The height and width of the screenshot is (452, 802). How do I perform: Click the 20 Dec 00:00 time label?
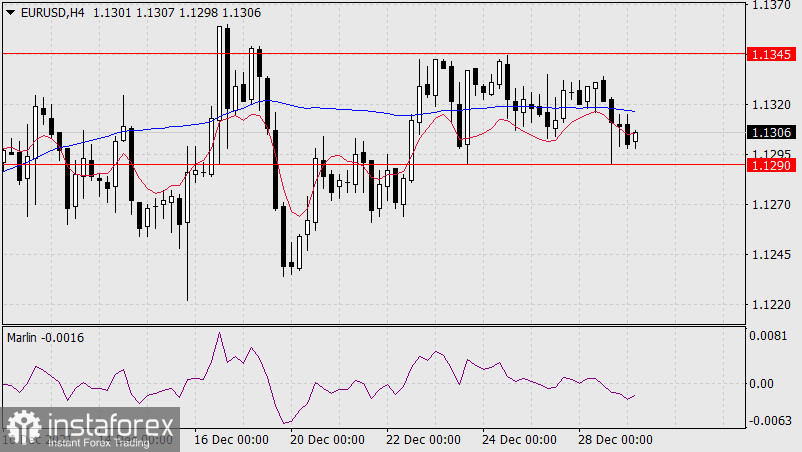pyautogui.click(x=325, y=439)
